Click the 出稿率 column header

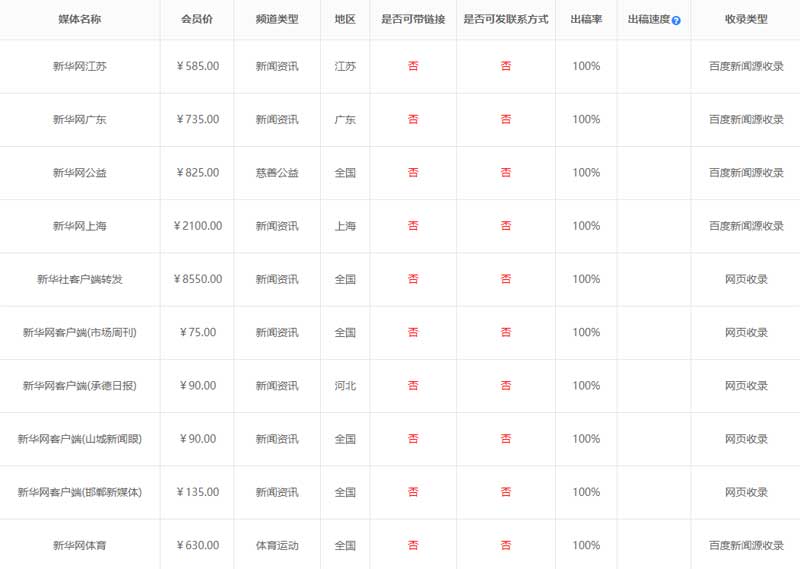click(x=586, y=19)
